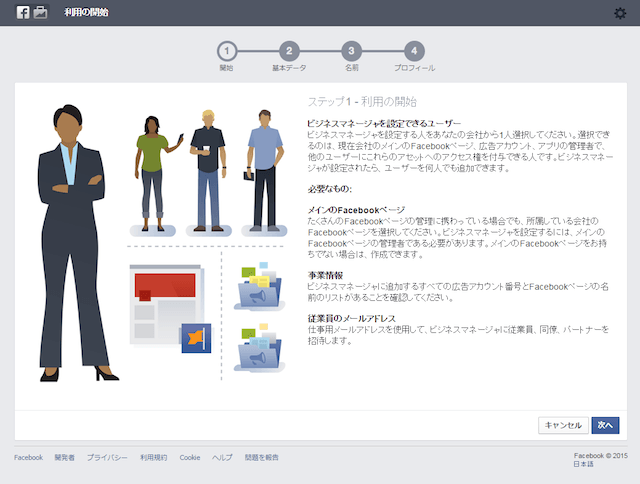Screen dimensions: 640x484
Task: Click the プロフィール step label
Action: coord(414,68)
